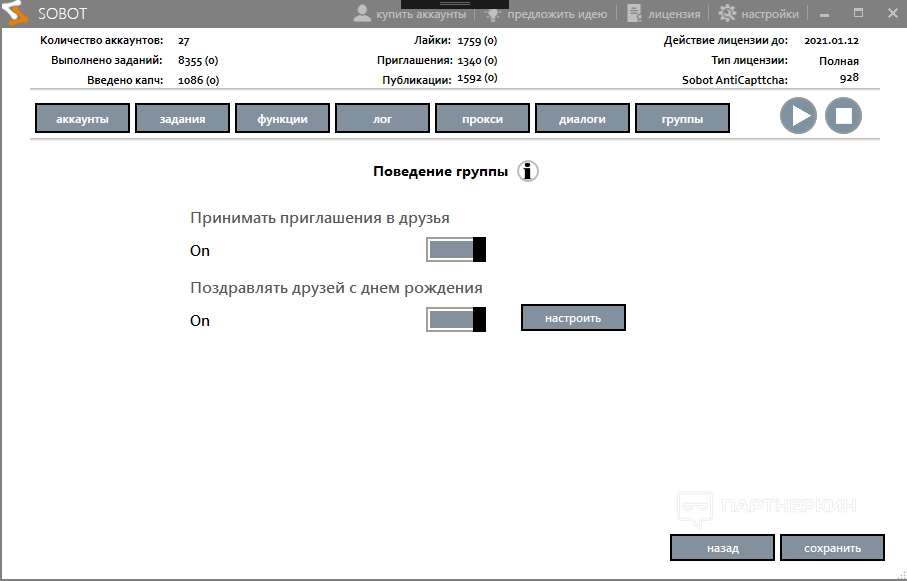Viewport: 907px width, 581px height.
Task: Switch to the аккаунты tab
Action: (82, 119)
